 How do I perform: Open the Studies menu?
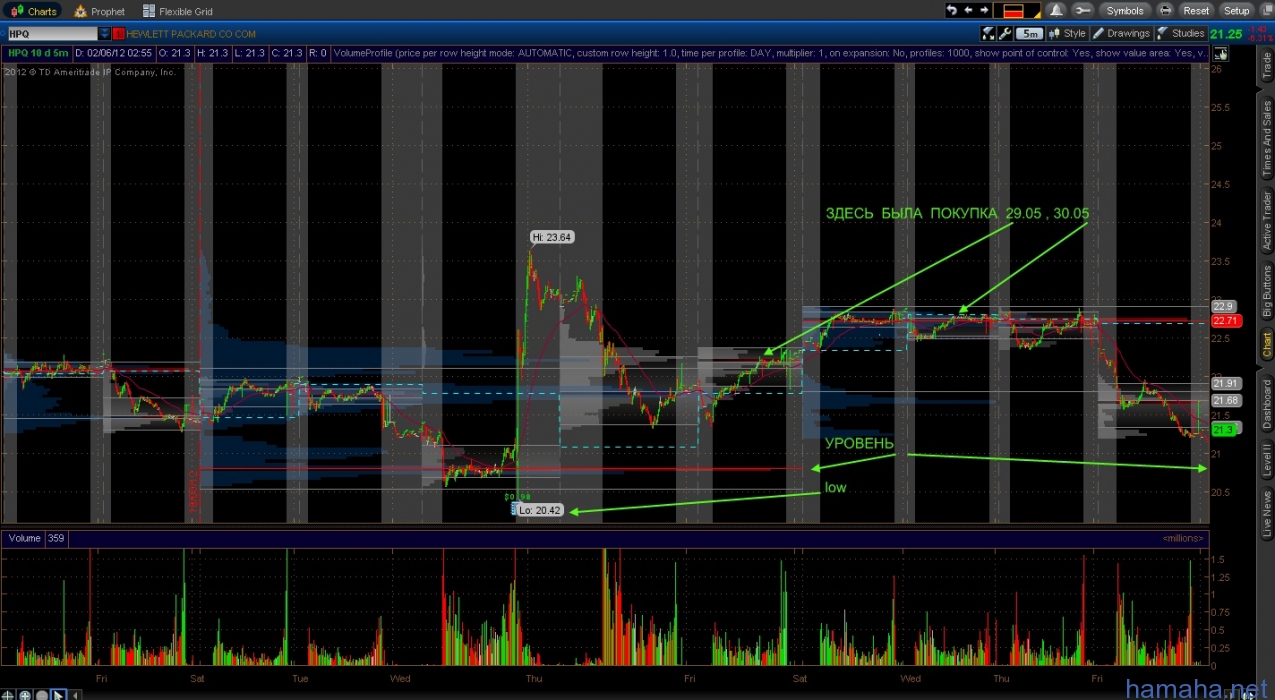click(1181, 33)
